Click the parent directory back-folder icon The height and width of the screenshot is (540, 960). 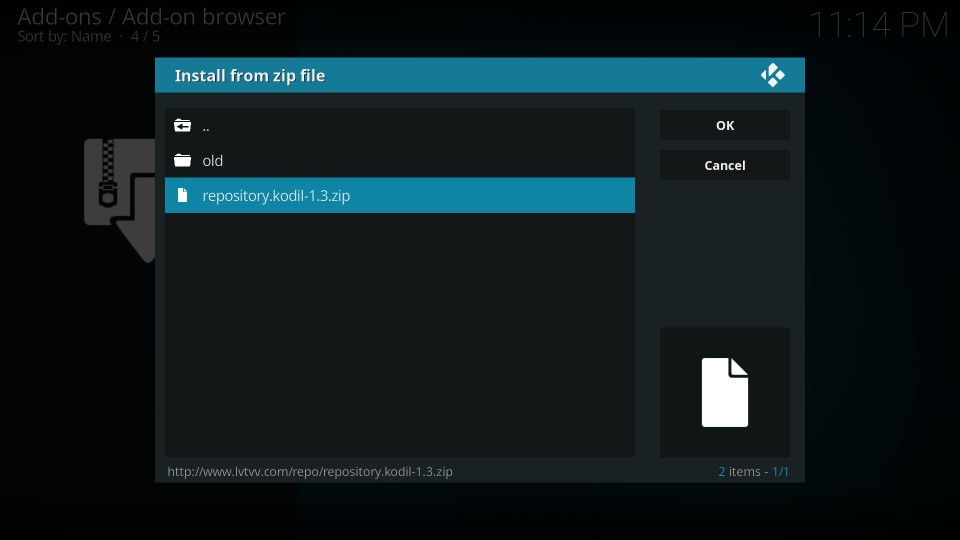[182, 126]
